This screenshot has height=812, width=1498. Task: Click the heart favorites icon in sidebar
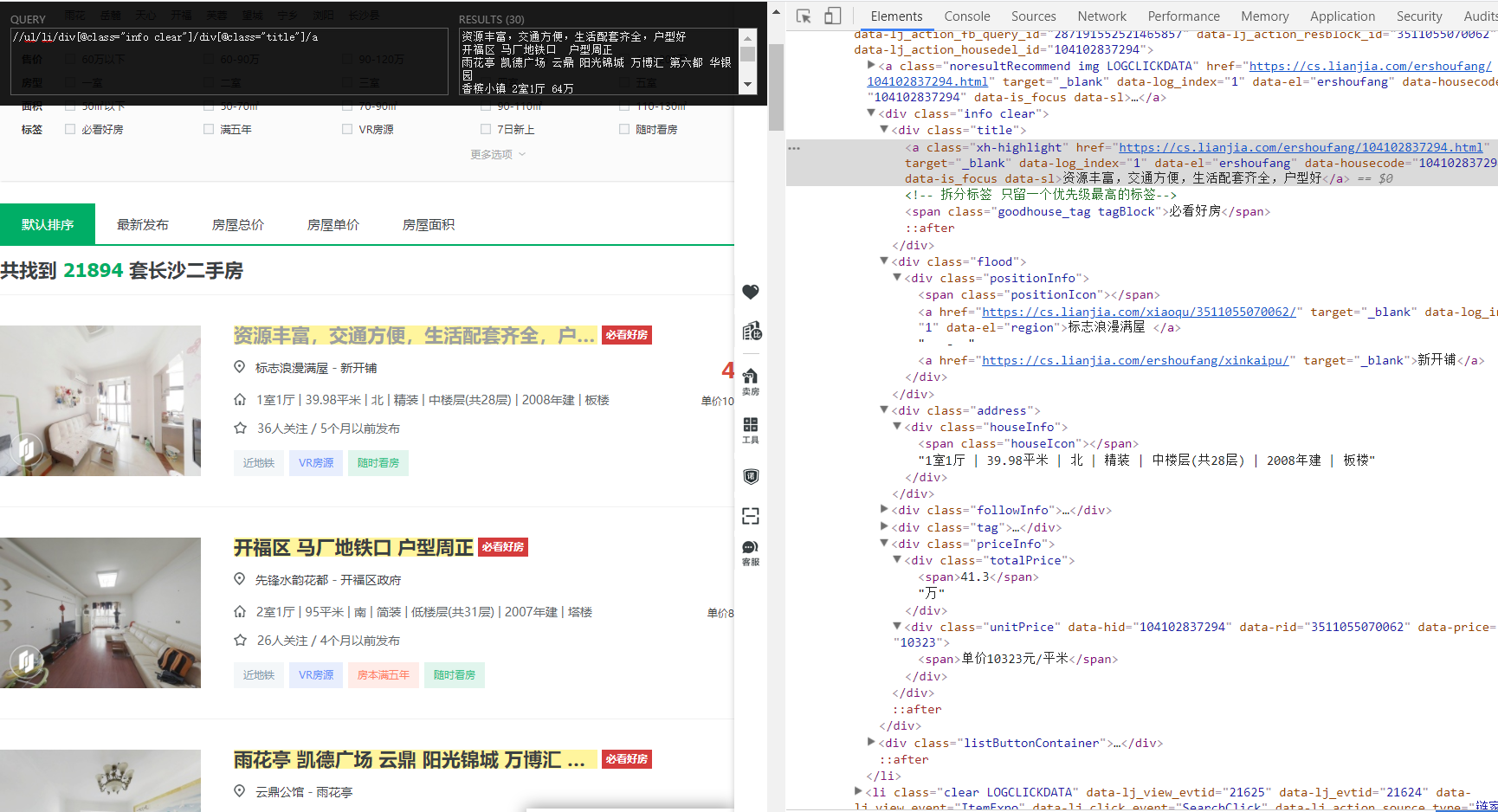click(x=751, y=292)
